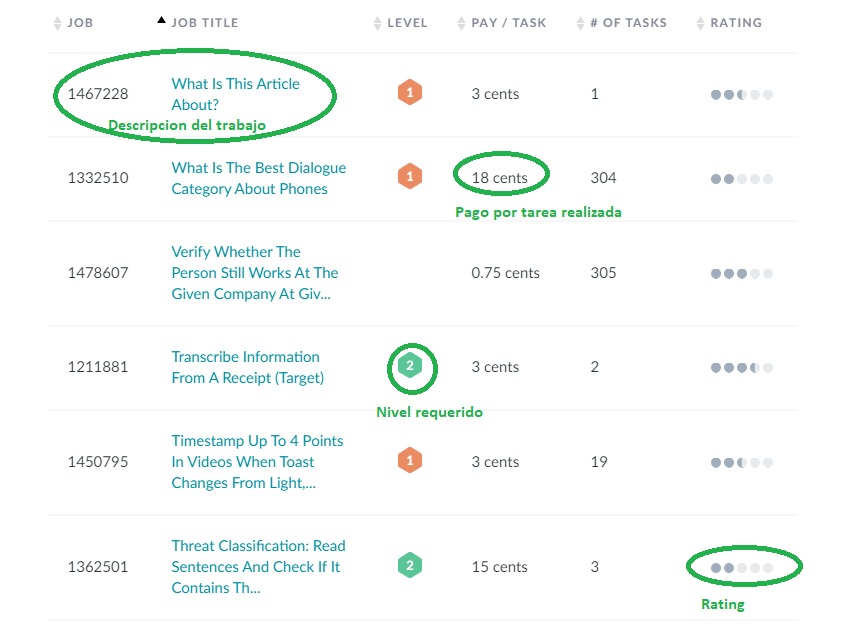
Task: Open 'Timestamp Up To 4 Points' job
Action: [256, 461]
